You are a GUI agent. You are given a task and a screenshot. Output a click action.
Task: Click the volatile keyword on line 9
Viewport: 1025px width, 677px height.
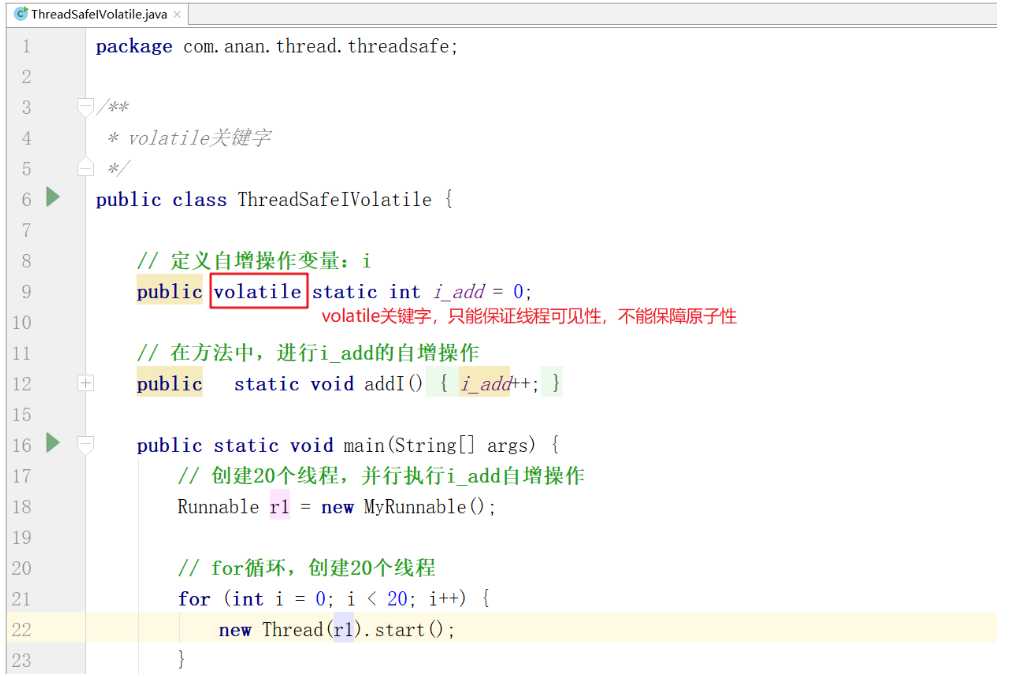[x=258, y=291]
